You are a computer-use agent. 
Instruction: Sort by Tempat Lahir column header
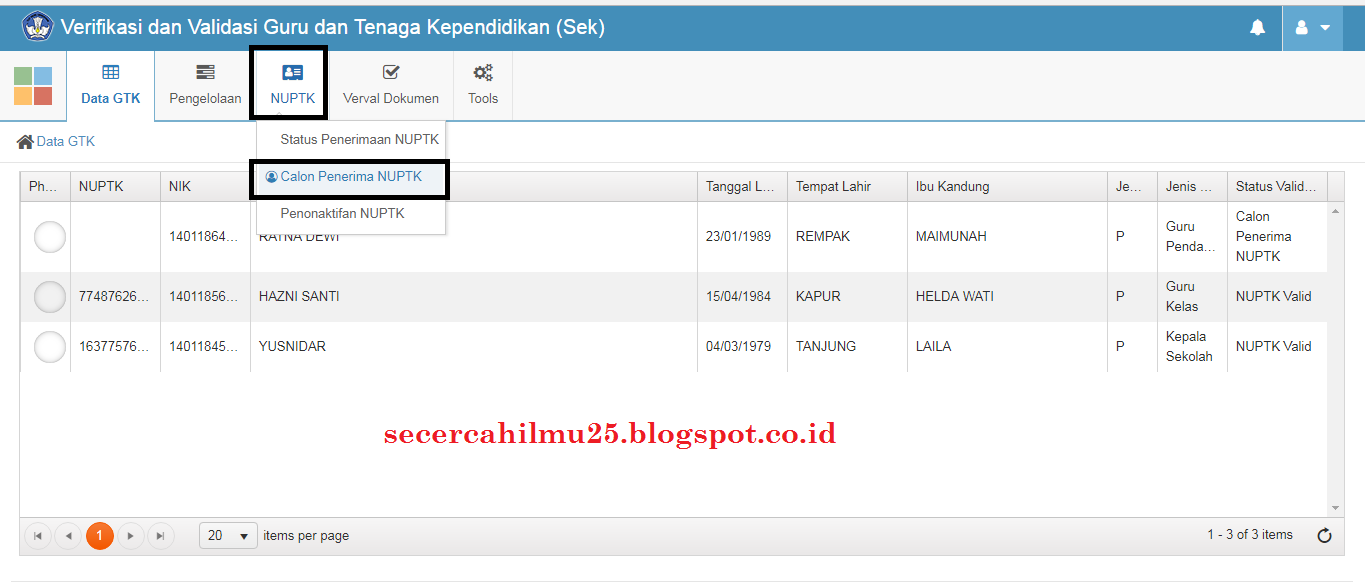coord(847,187)
